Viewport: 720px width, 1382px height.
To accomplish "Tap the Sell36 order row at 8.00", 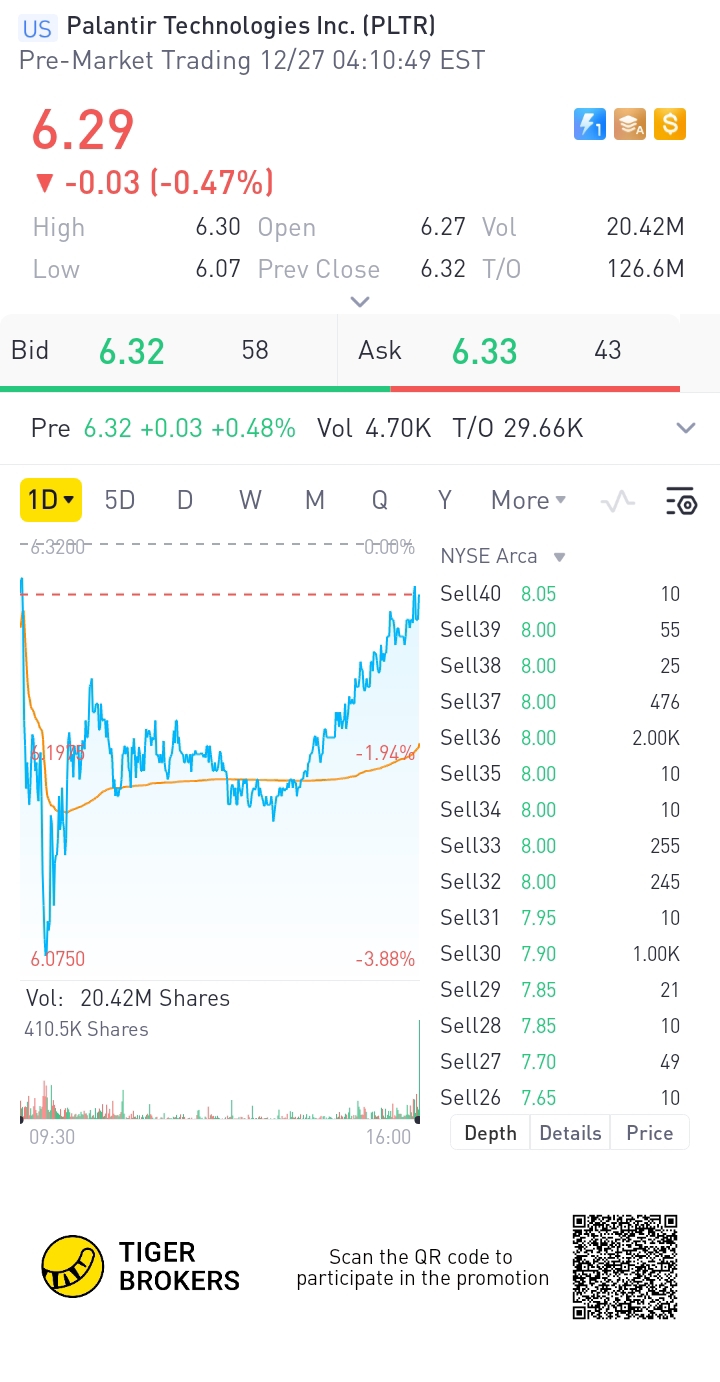I will pyautogui.click(x=560, y=738).
